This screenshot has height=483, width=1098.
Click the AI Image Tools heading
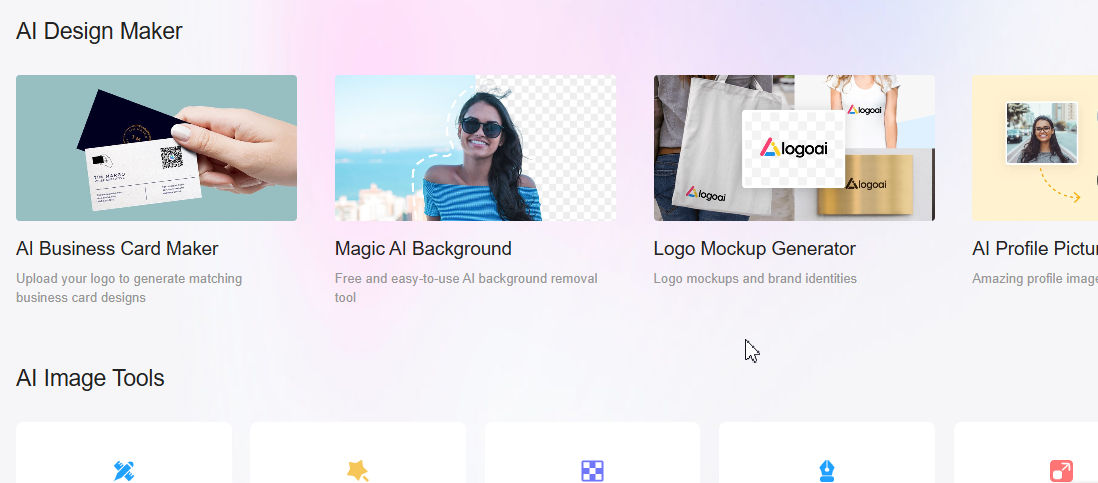pyautogui.click(x=90, y=378)
